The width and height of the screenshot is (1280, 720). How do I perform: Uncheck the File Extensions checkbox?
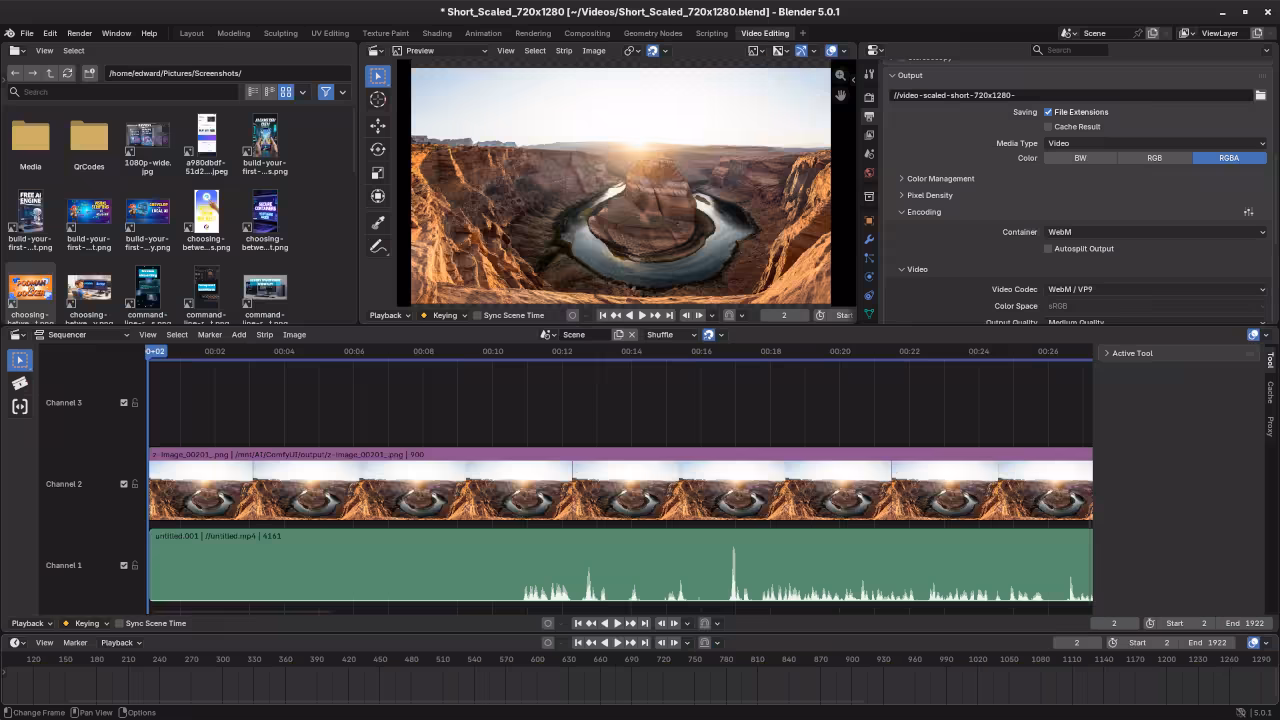pos(1048,112)
